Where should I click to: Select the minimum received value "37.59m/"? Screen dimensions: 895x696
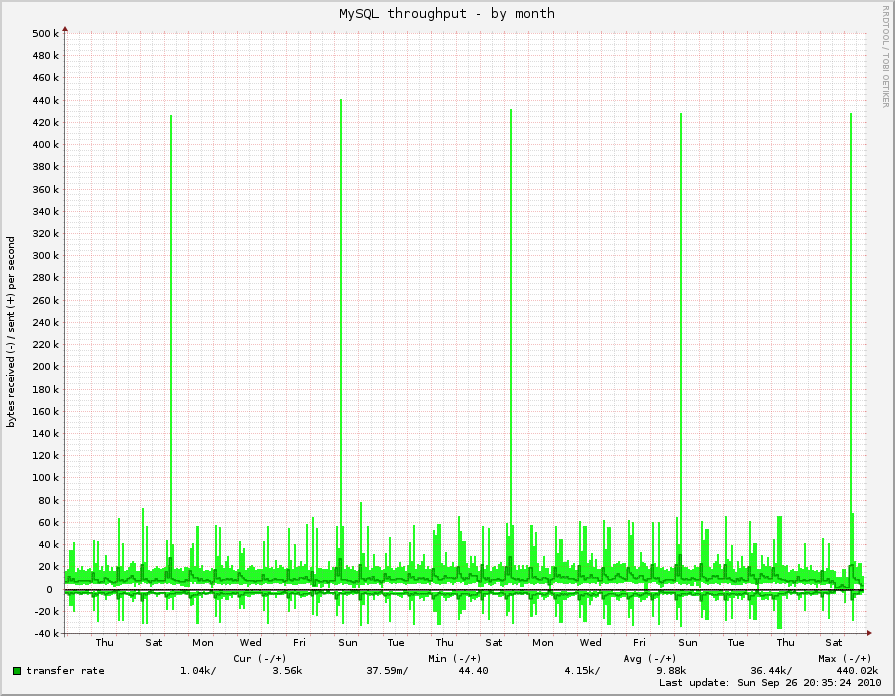(x=388, y=671)
